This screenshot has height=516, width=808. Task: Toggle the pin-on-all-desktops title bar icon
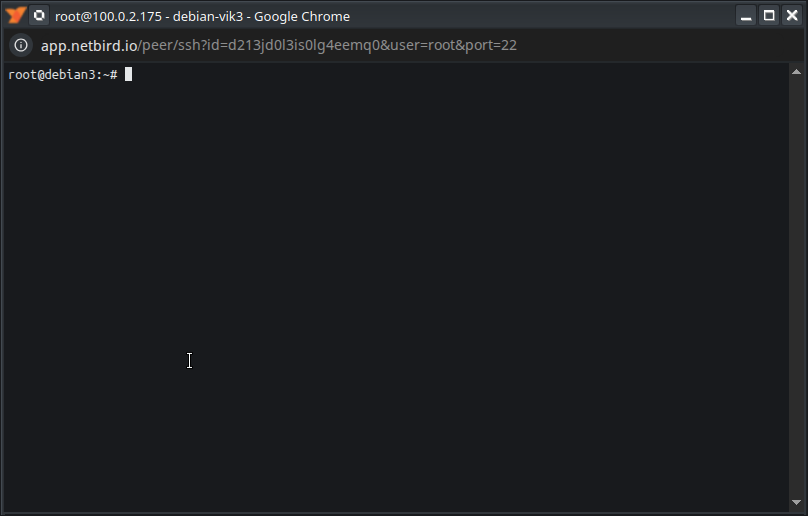click(x=39, y=15)
